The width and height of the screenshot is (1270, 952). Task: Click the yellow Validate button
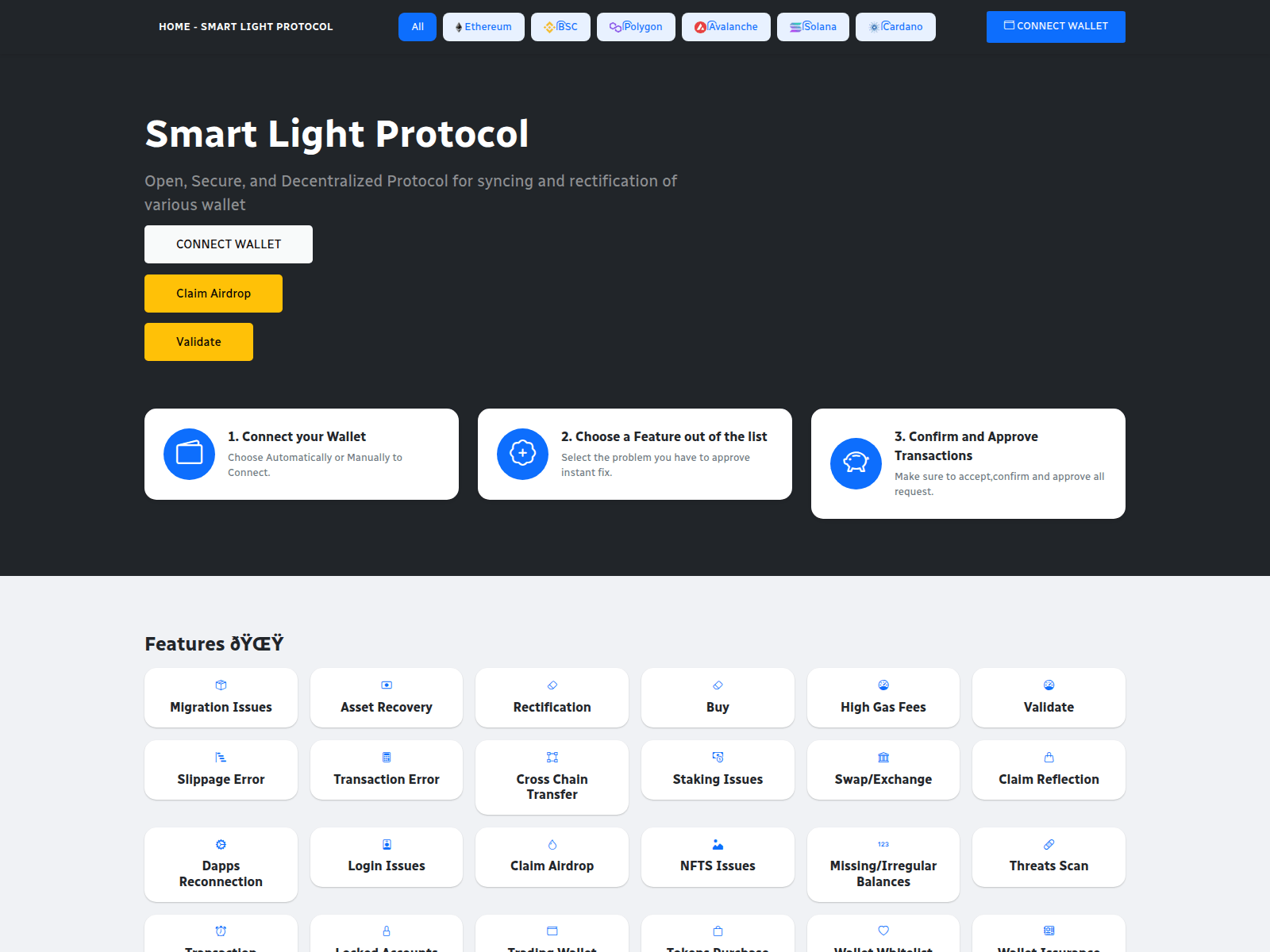click(198, 342)
